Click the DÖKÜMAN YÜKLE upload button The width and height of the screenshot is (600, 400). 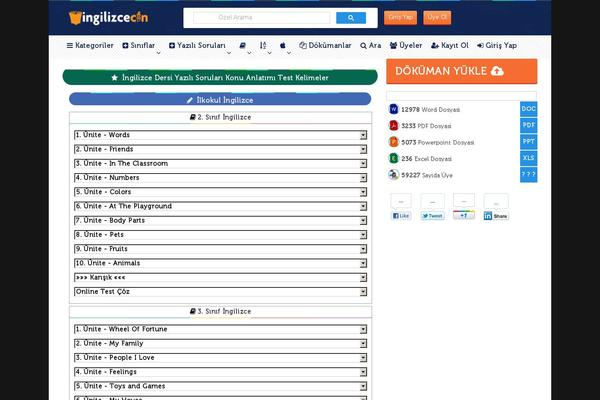point(461,71)
